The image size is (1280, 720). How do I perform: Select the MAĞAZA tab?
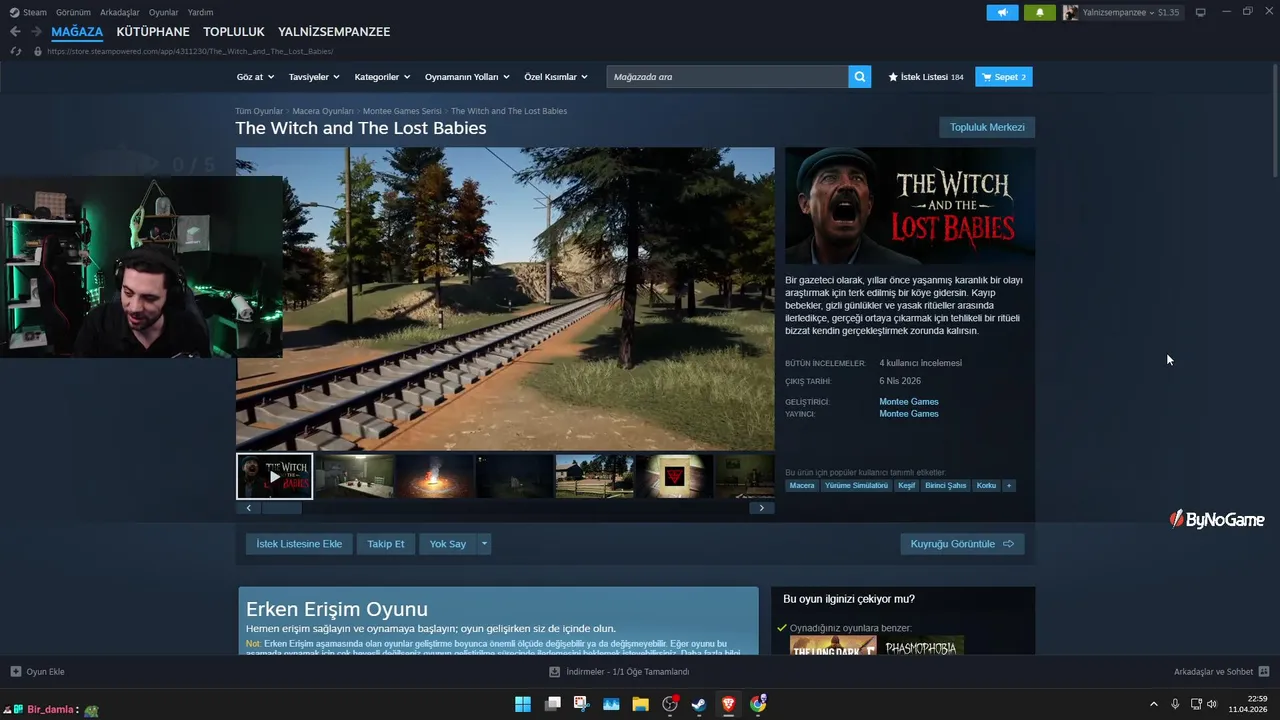click(x=77, y=32)
